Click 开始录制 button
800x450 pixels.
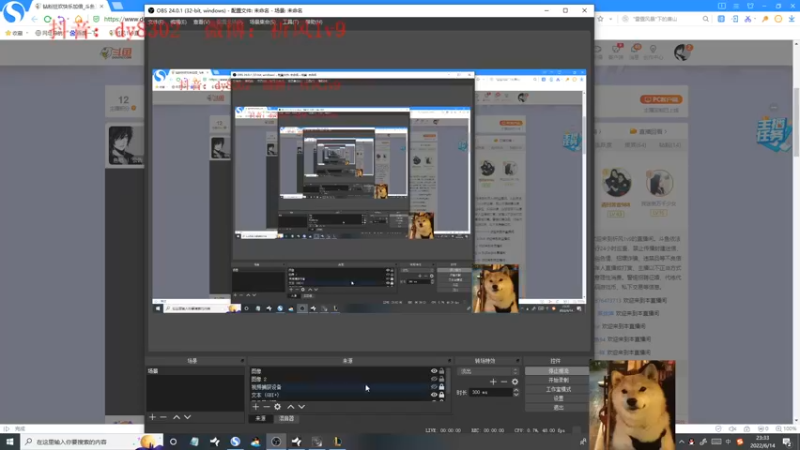pos(558,380)
